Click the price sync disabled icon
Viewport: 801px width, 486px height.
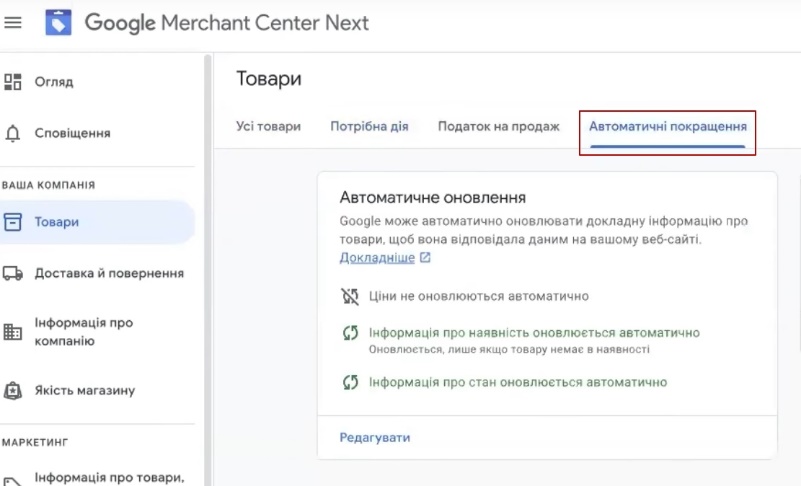[x=350, y=296]
